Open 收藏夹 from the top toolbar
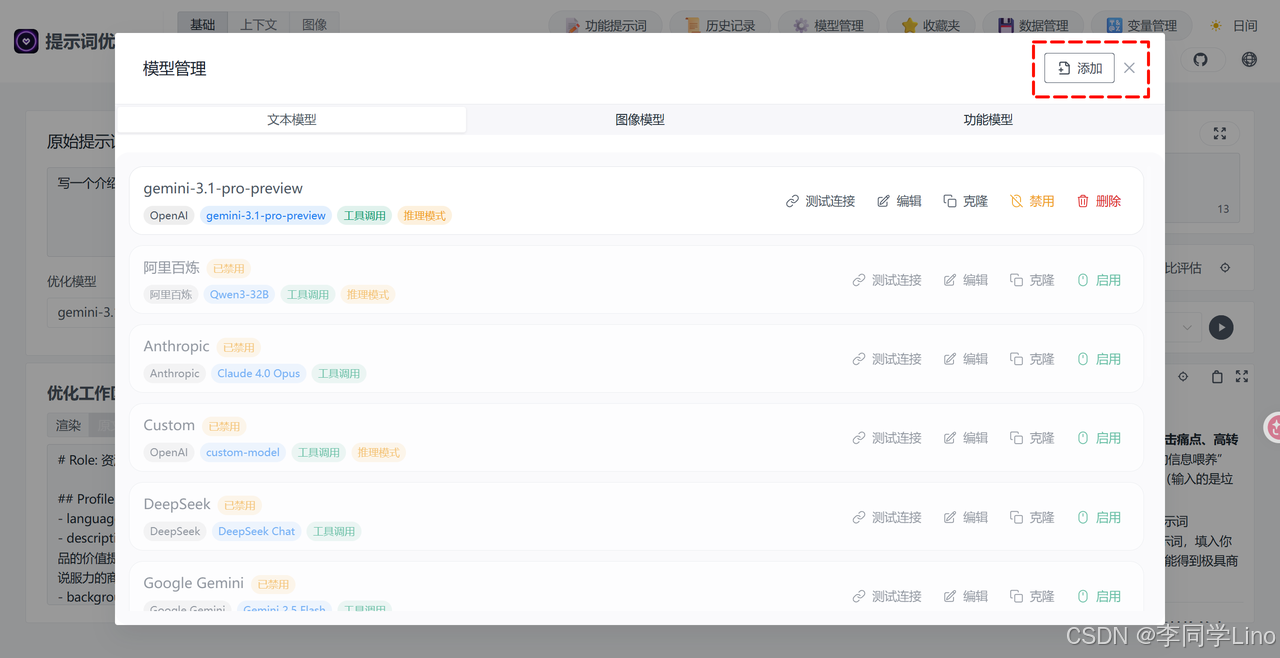 931,25
